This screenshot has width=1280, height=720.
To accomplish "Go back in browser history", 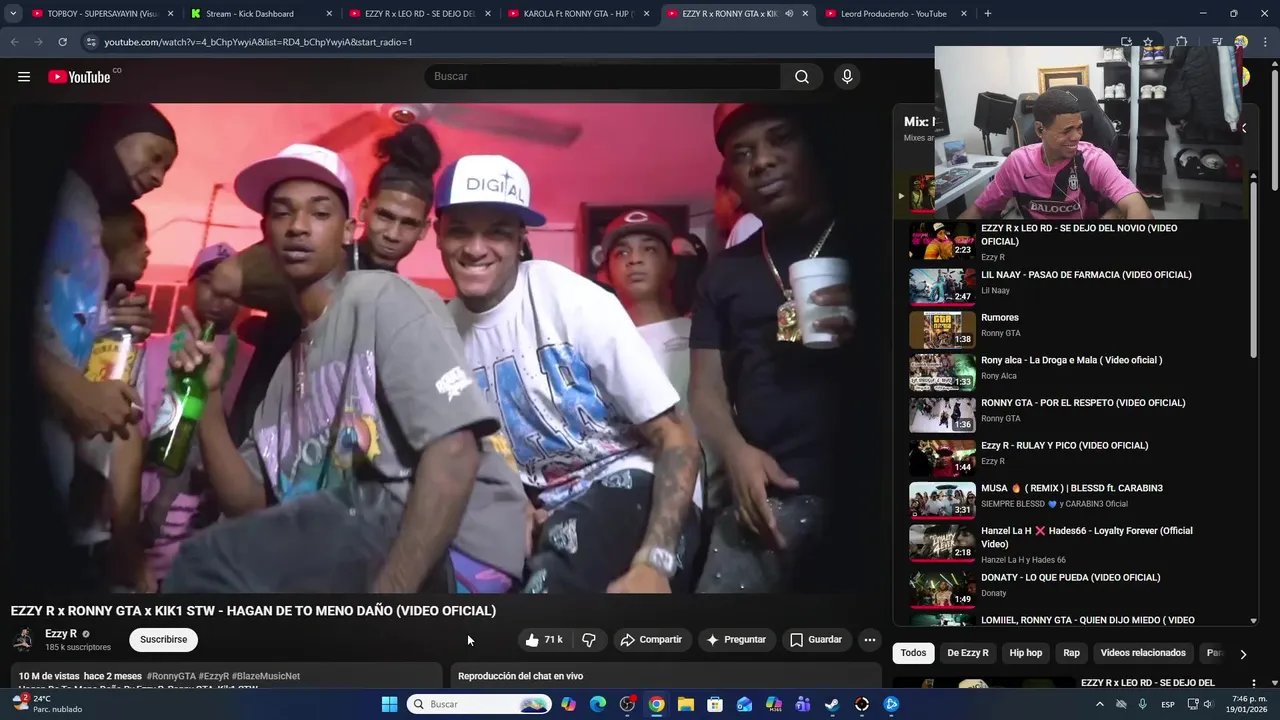I will click(14, 42).
